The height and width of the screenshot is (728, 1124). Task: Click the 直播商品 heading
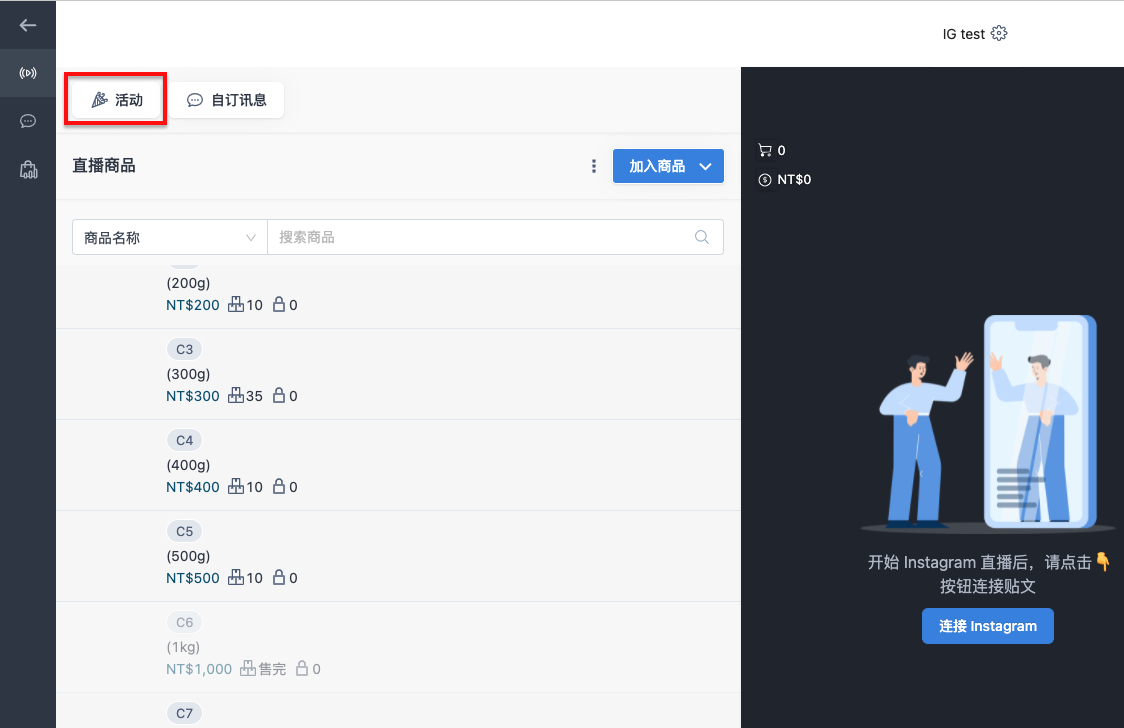coord(104,166)
